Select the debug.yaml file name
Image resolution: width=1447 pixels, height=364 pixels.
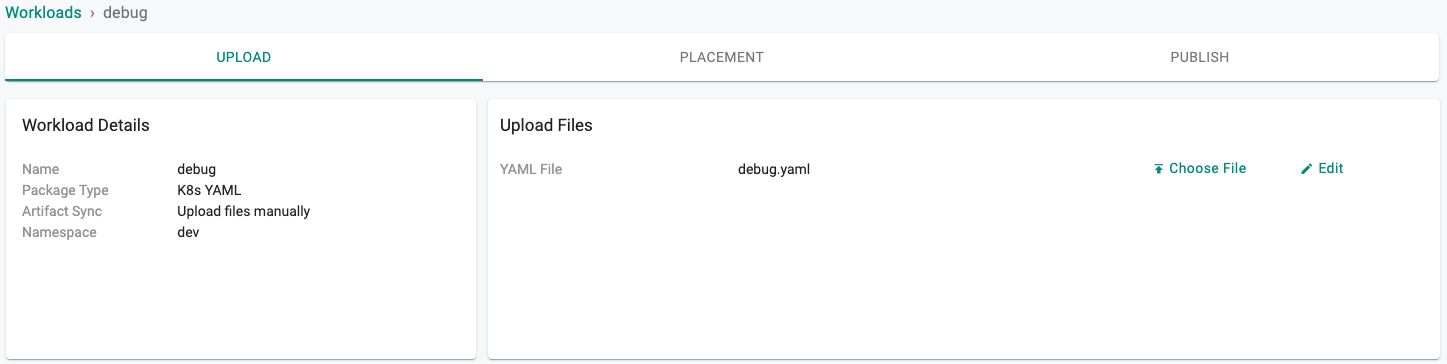[774, 169]
